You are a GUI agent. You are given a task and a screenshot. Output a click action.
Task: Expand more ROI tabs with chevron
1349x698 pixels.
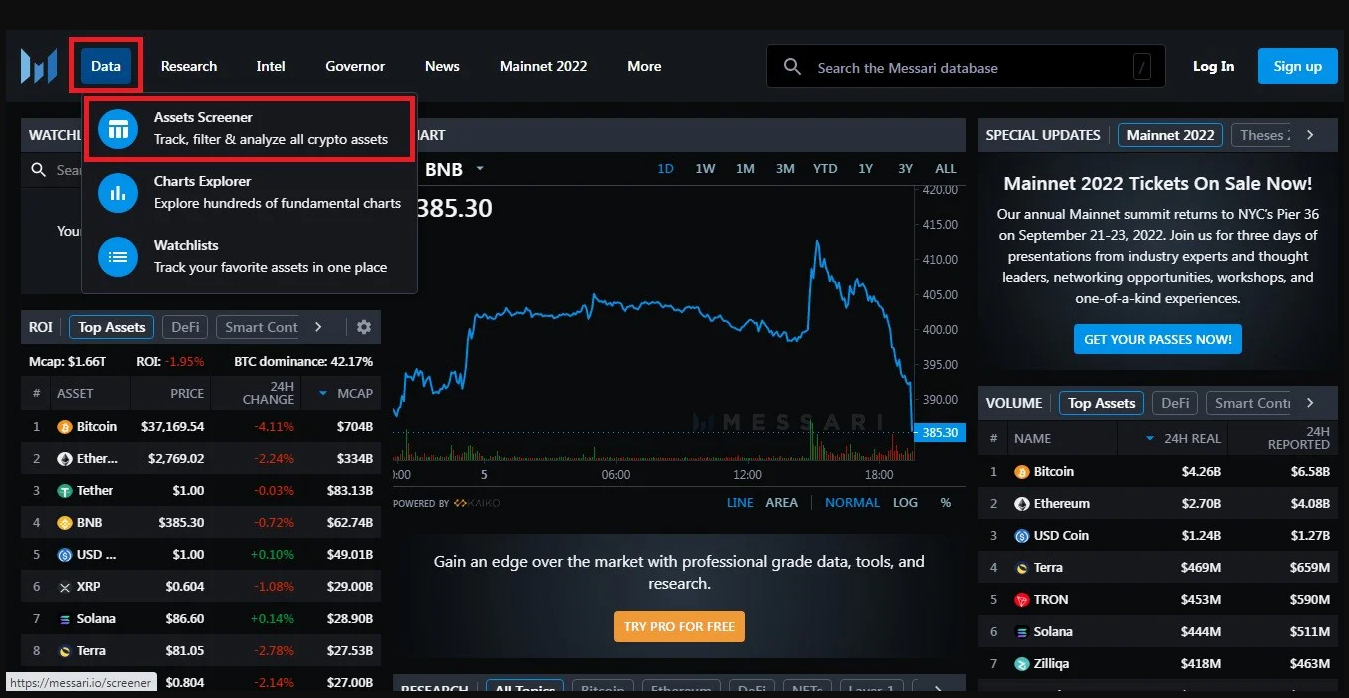pos(318,327)
